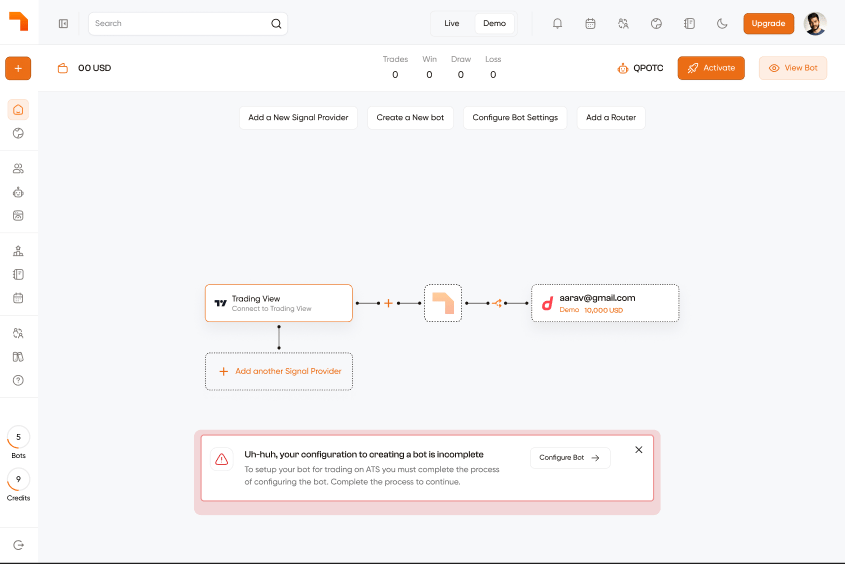Focus the Search input field
Viewport: 845px width, 564px height.
pos(188,24)
